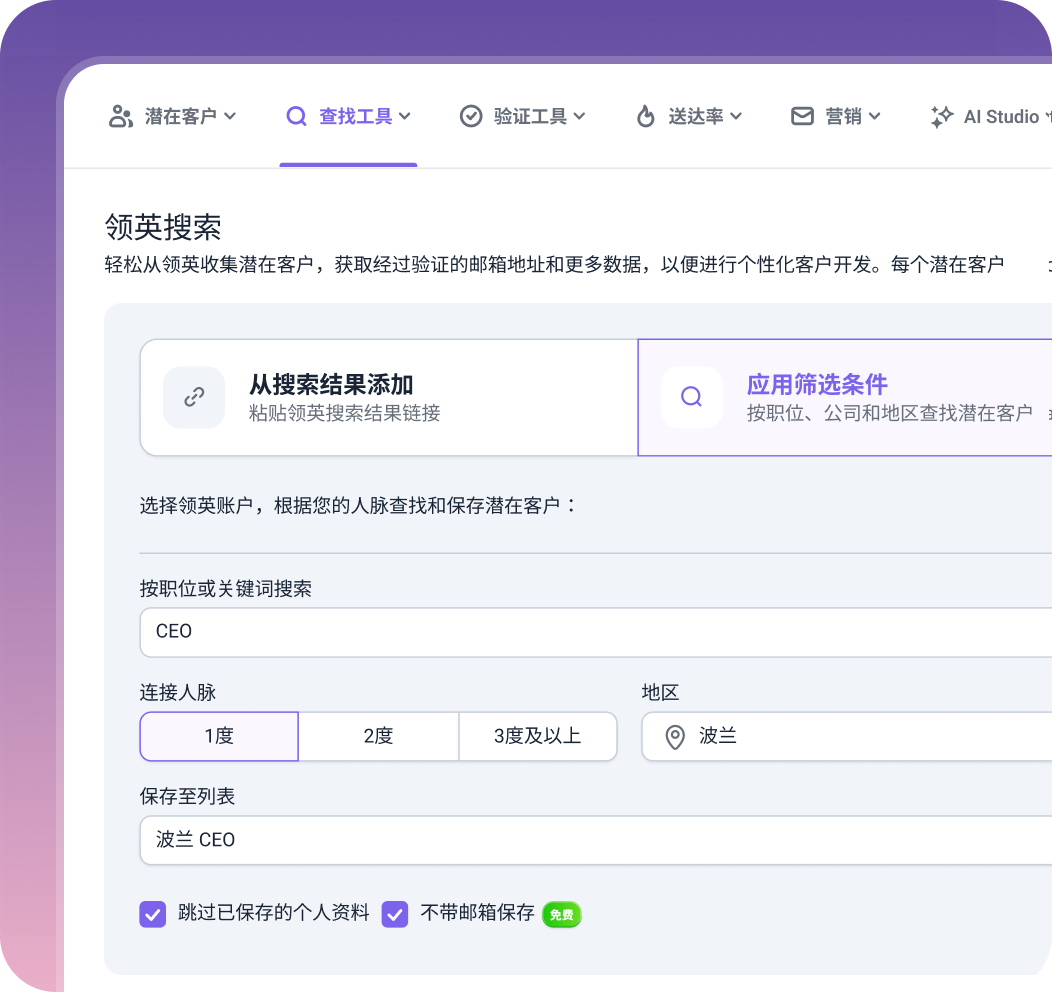
Task: Toggle the 不带邮箱保存 checkbox
Action: [394, 914]
